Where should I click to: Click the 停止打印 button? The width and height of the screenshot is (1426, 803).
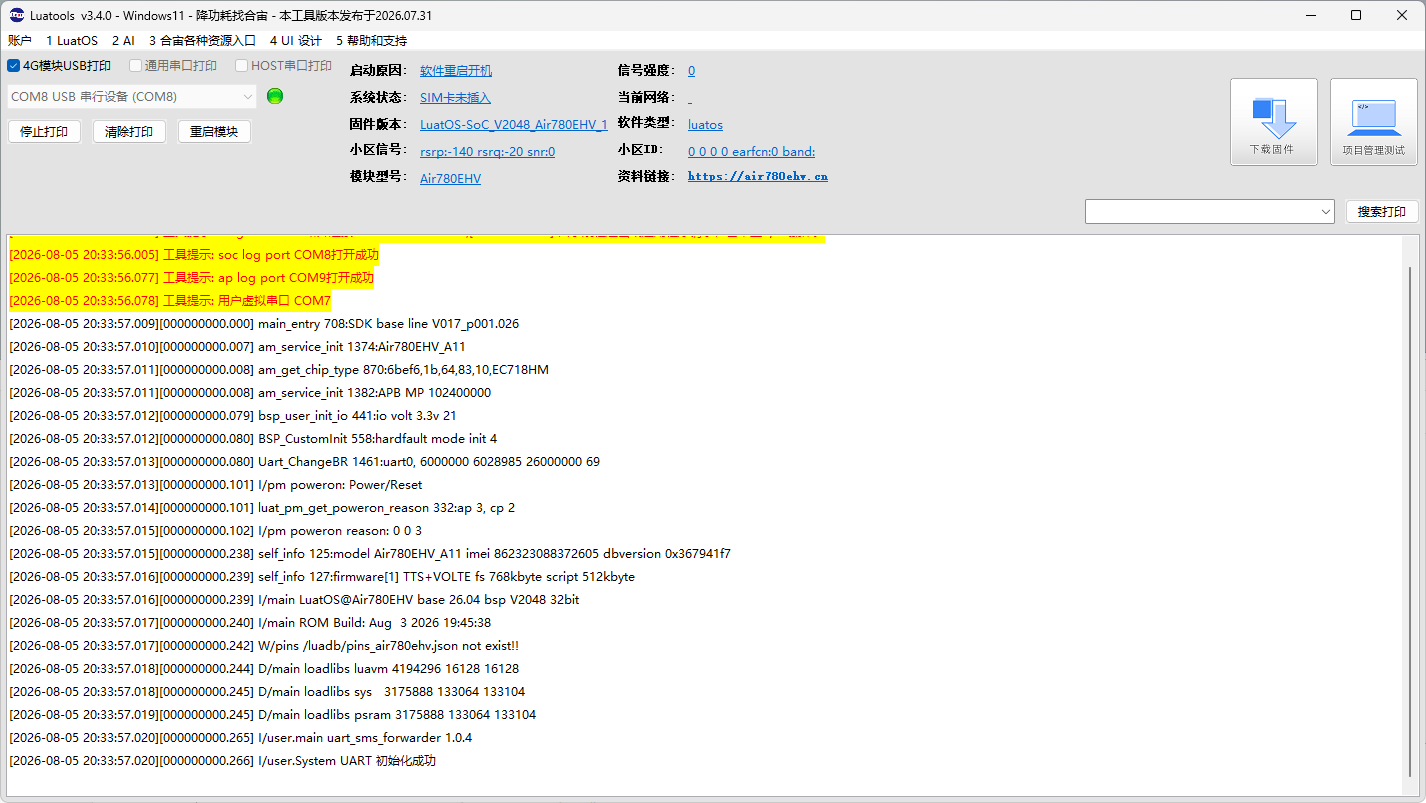44,132
